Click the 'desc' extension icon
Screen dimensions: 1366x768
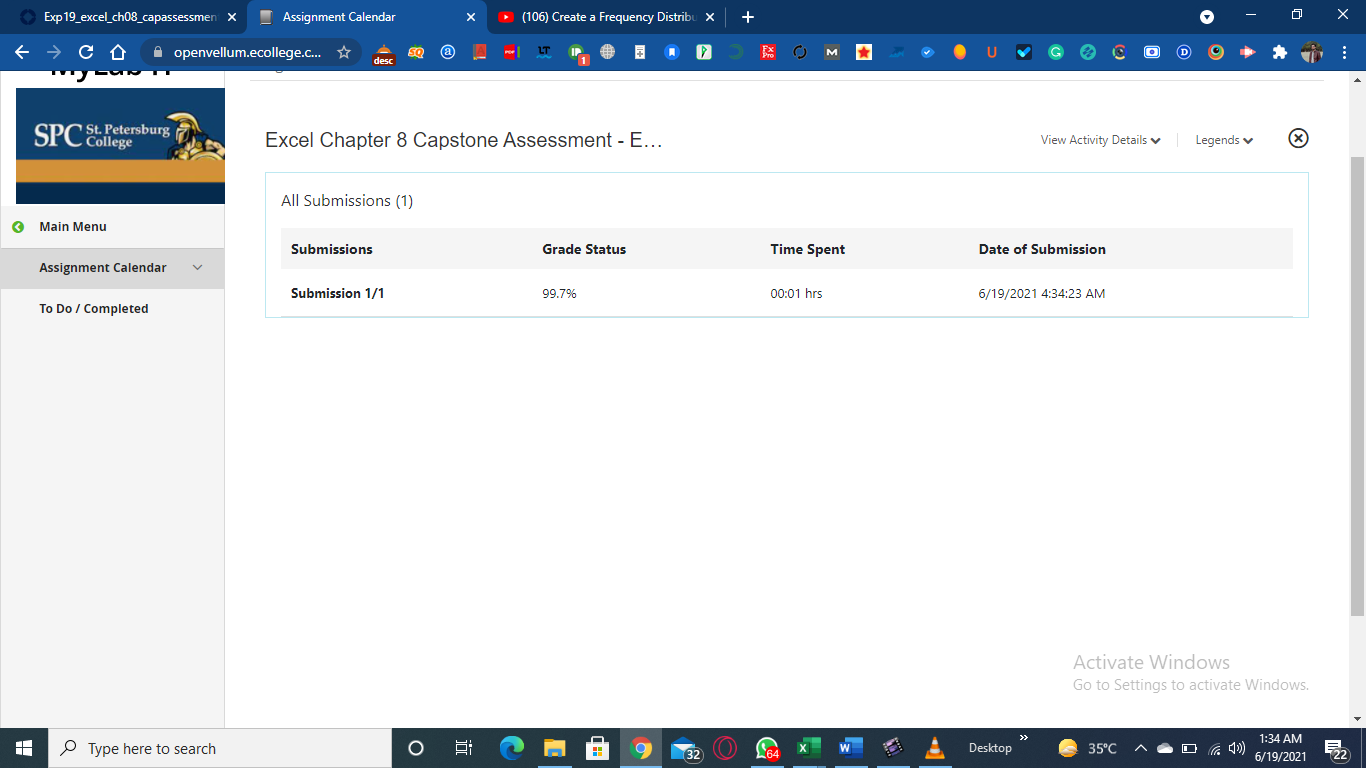coord(383,53)
